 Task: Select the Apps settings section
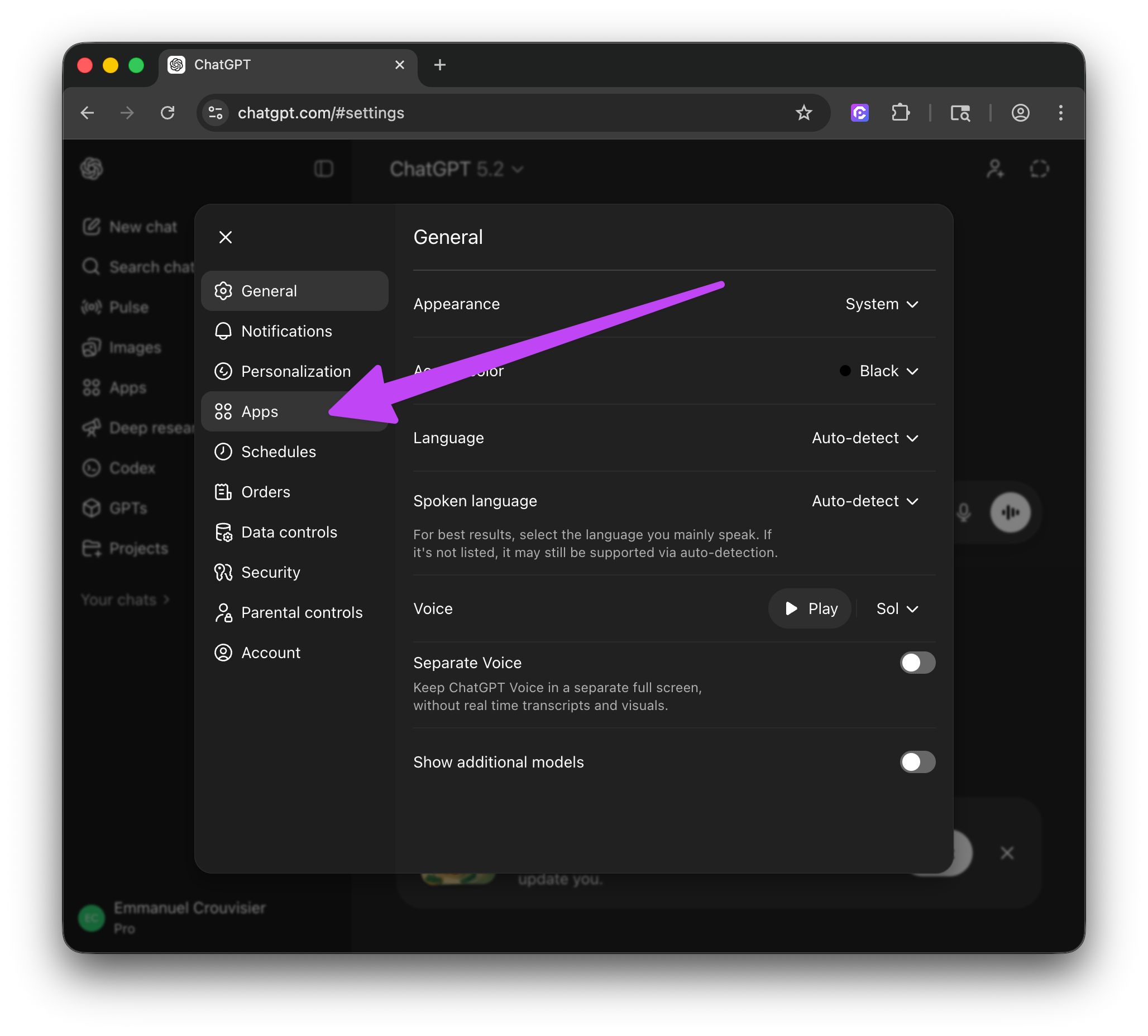tap(260, 411)
